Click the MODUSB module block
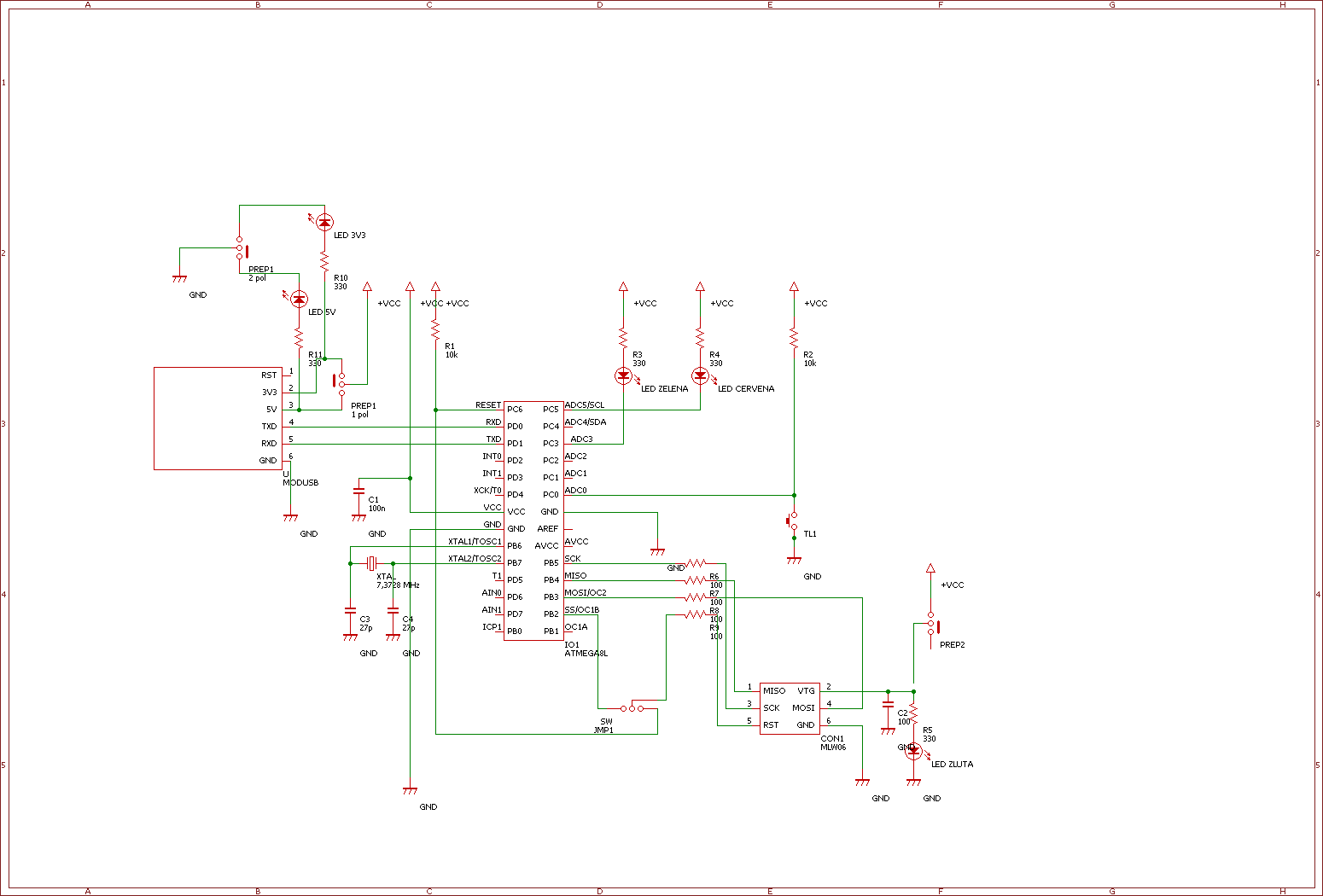 tap(218, 418)
